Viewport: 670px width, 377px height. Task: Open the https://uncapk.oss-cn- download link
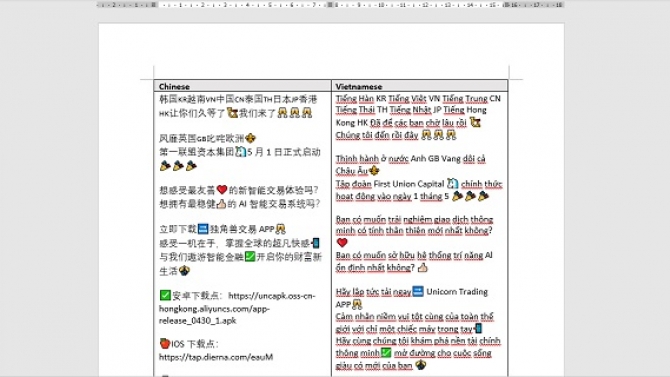[x=272, y=296]
